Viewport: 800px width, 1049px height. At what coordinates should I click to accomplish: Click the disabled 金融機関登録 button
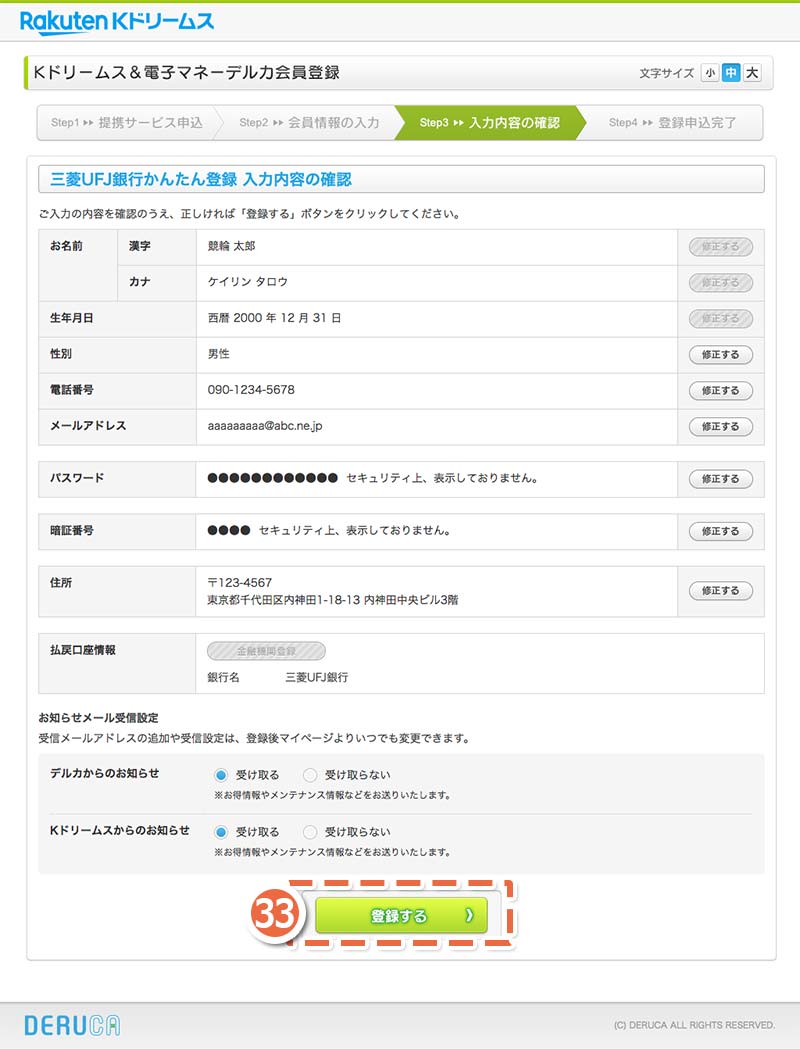[266, 651]
